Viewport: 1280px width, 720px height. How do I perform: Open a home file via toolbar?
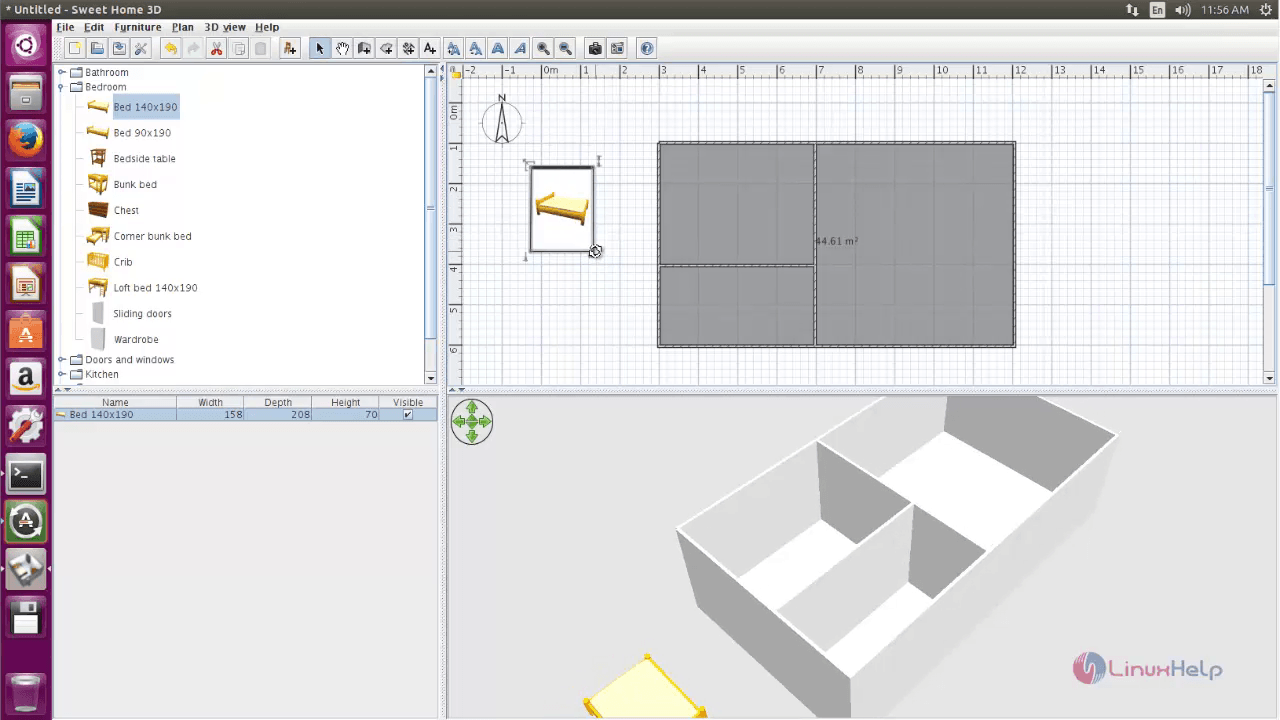(97, 48)
